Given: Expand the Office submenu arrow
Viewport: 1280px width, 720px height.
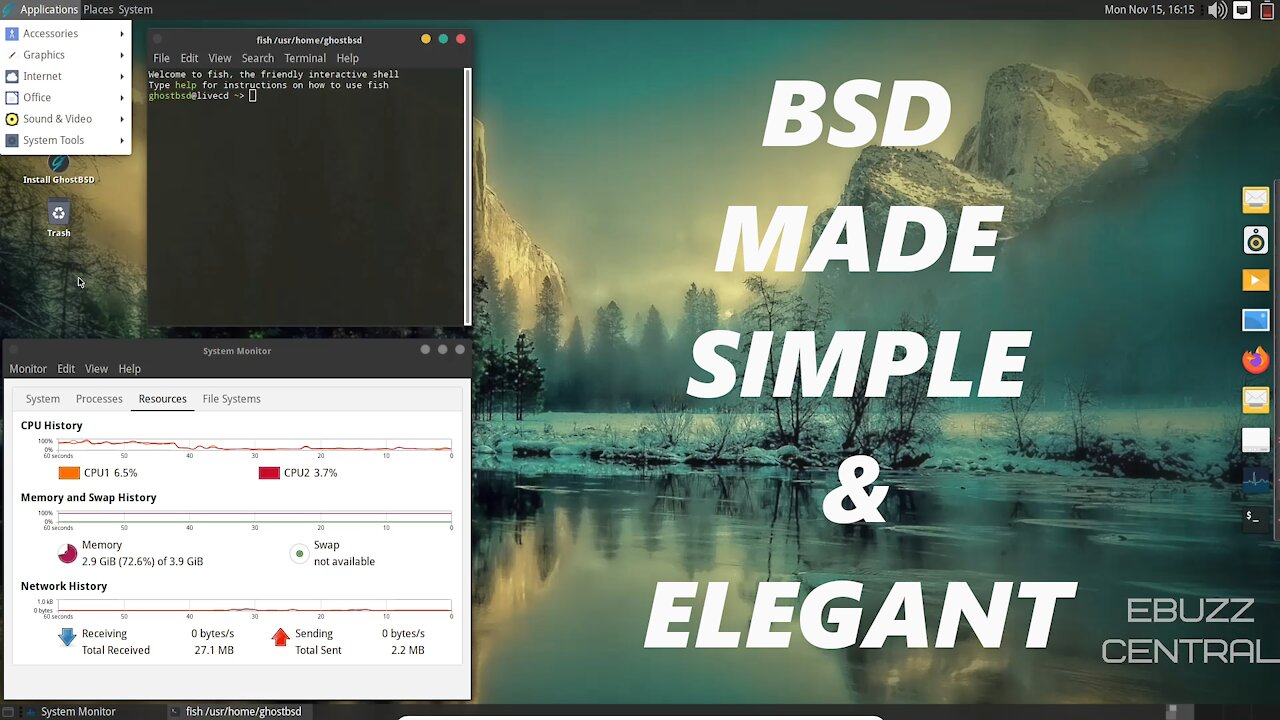Looking at the screenshot, I should point(122,98).
